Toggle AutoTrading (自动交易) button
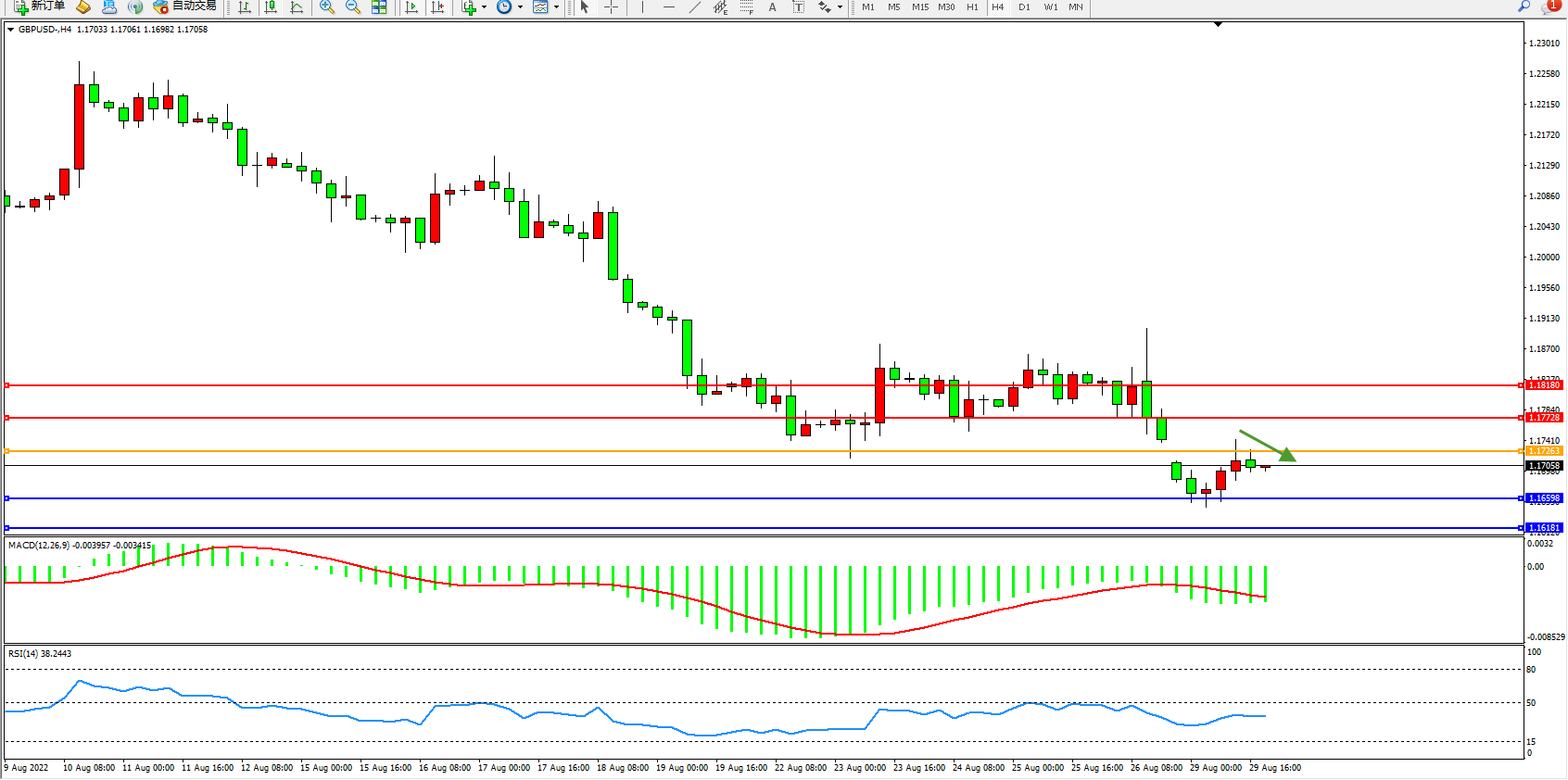Screen dimensions: 1568x780 [184, 6]
